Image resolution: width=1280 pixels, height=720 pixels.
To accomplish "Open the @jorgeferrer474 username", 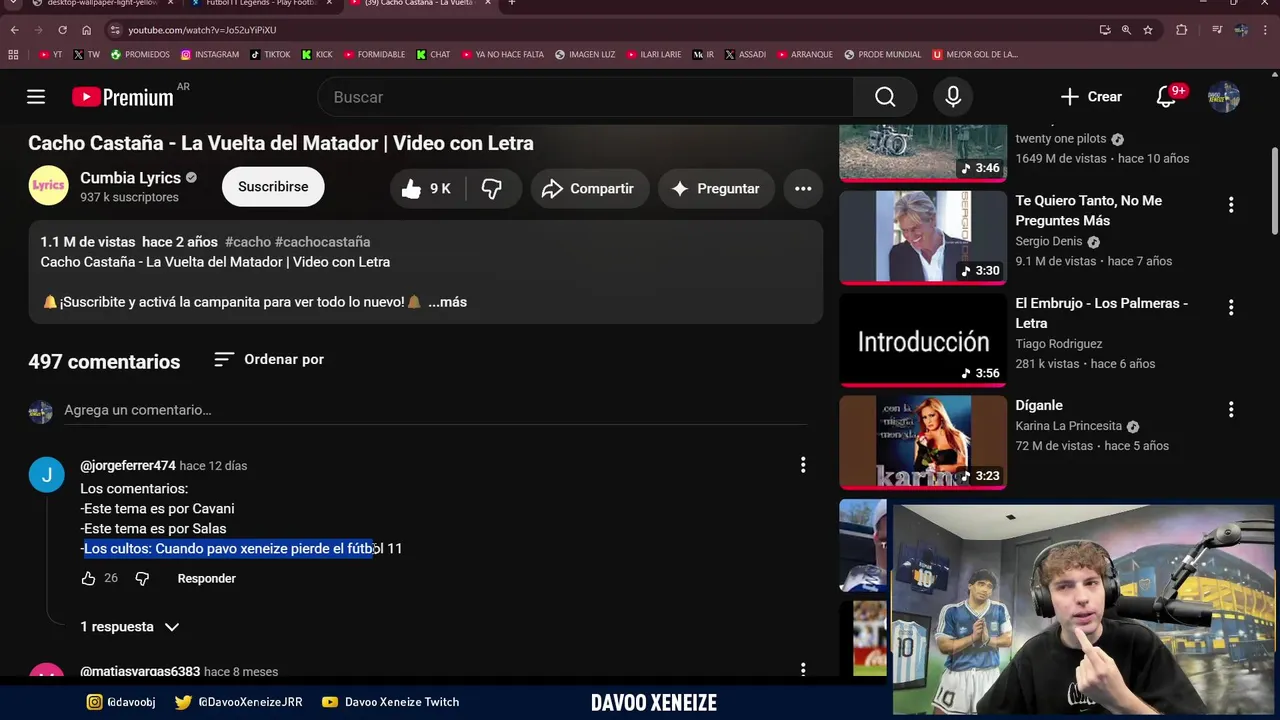I will coord(128,466).
